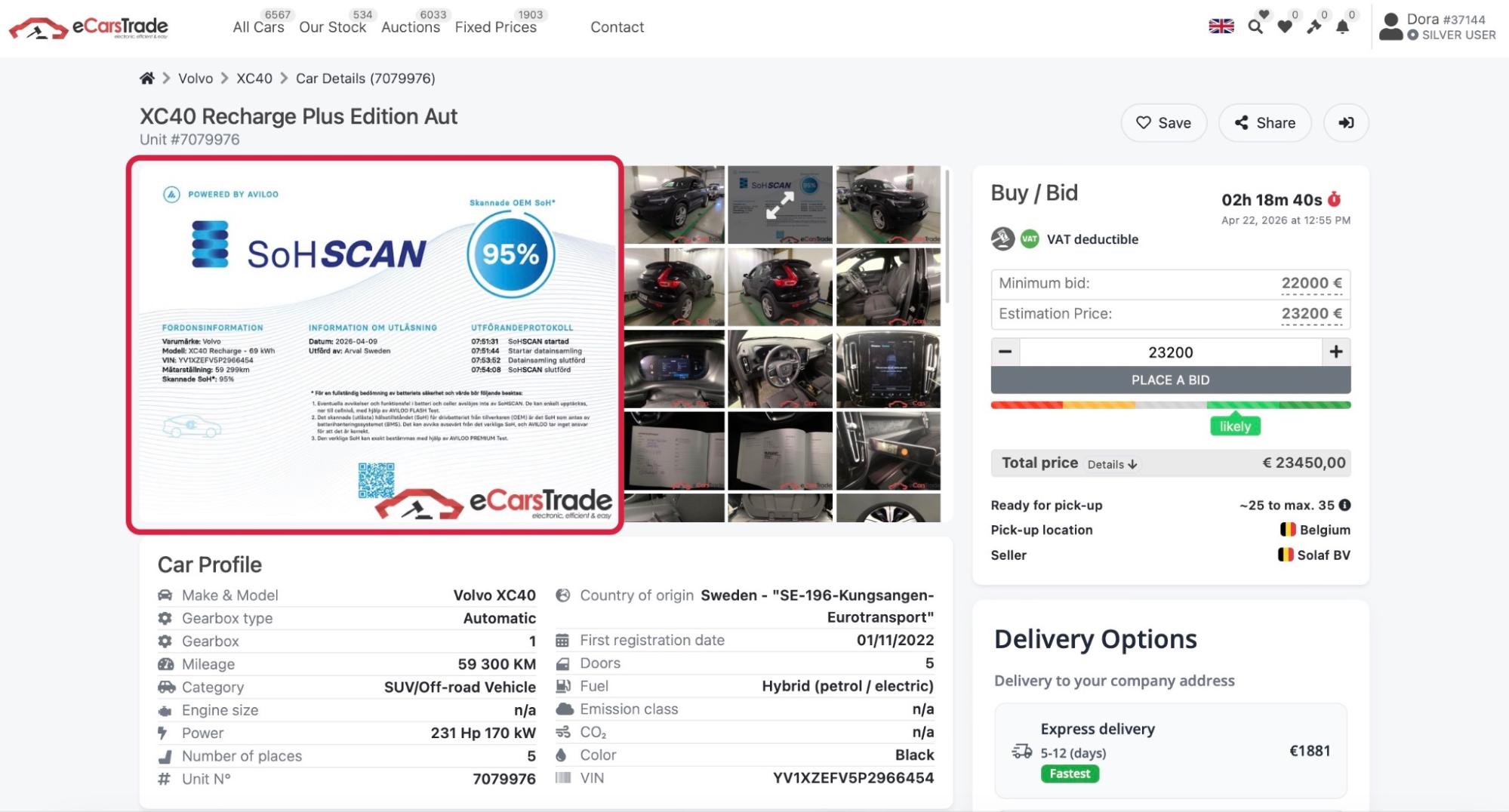Open the Auctions menu item
Screen dimensions: 1509x812
[410, 27]
